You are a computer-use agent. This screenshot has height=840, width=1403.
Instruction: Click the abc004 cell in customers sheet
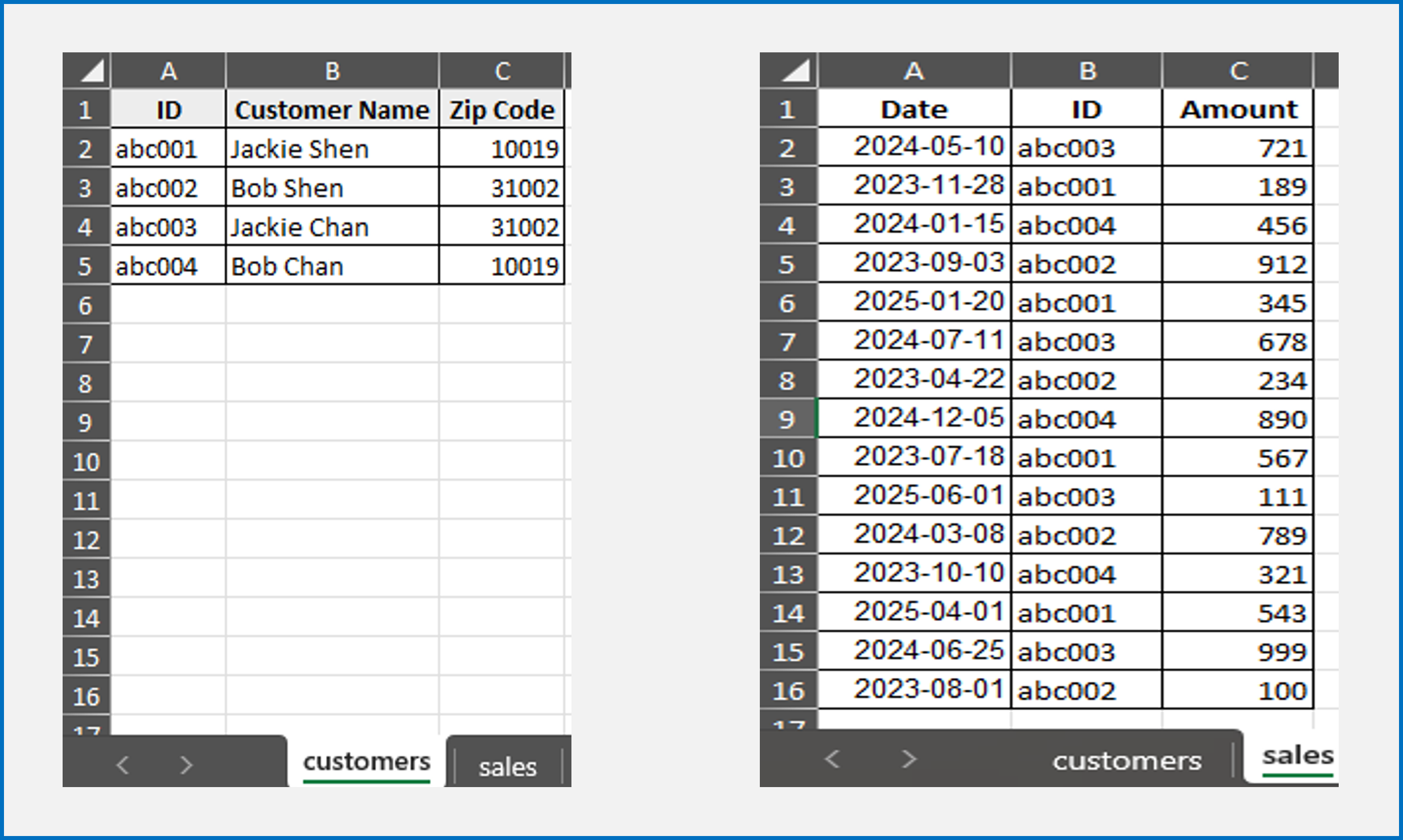pyautogui.click(x=168, y=266)
